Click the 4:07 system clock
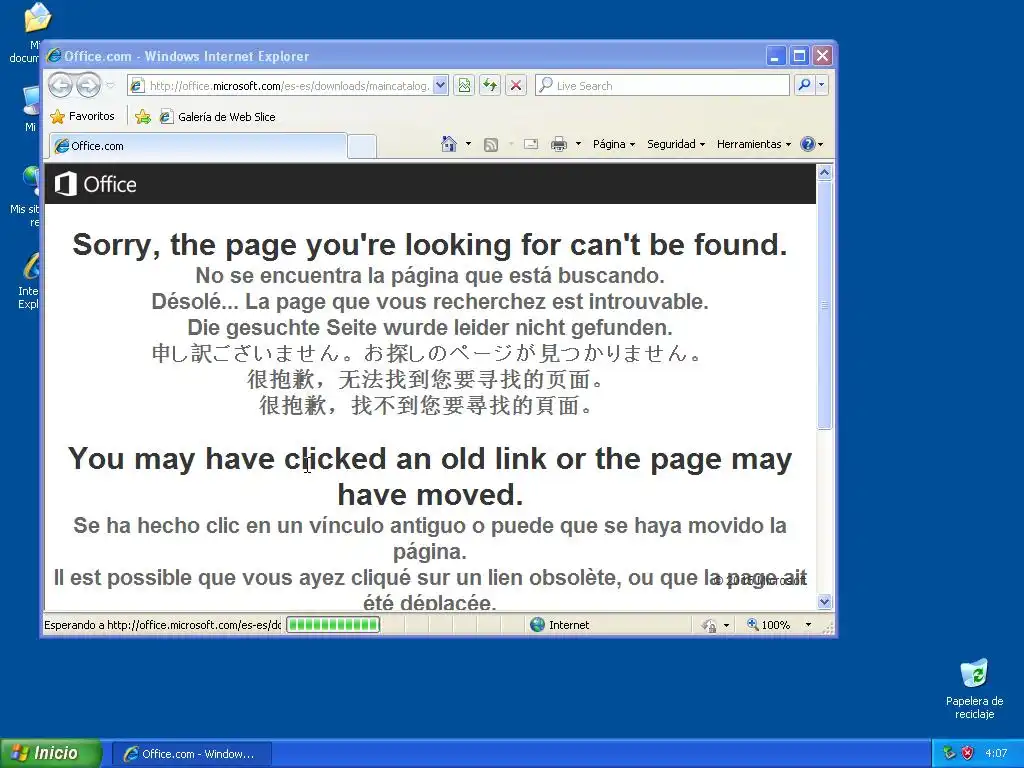This screenshot has height=768, width=1024. (996, 753)
